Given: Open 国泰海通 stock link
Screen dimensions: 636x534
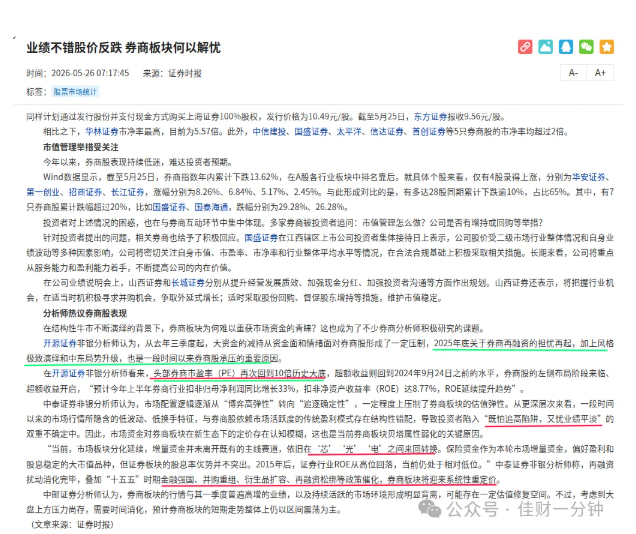Looking at the screenshot, I should pos(211,207).
